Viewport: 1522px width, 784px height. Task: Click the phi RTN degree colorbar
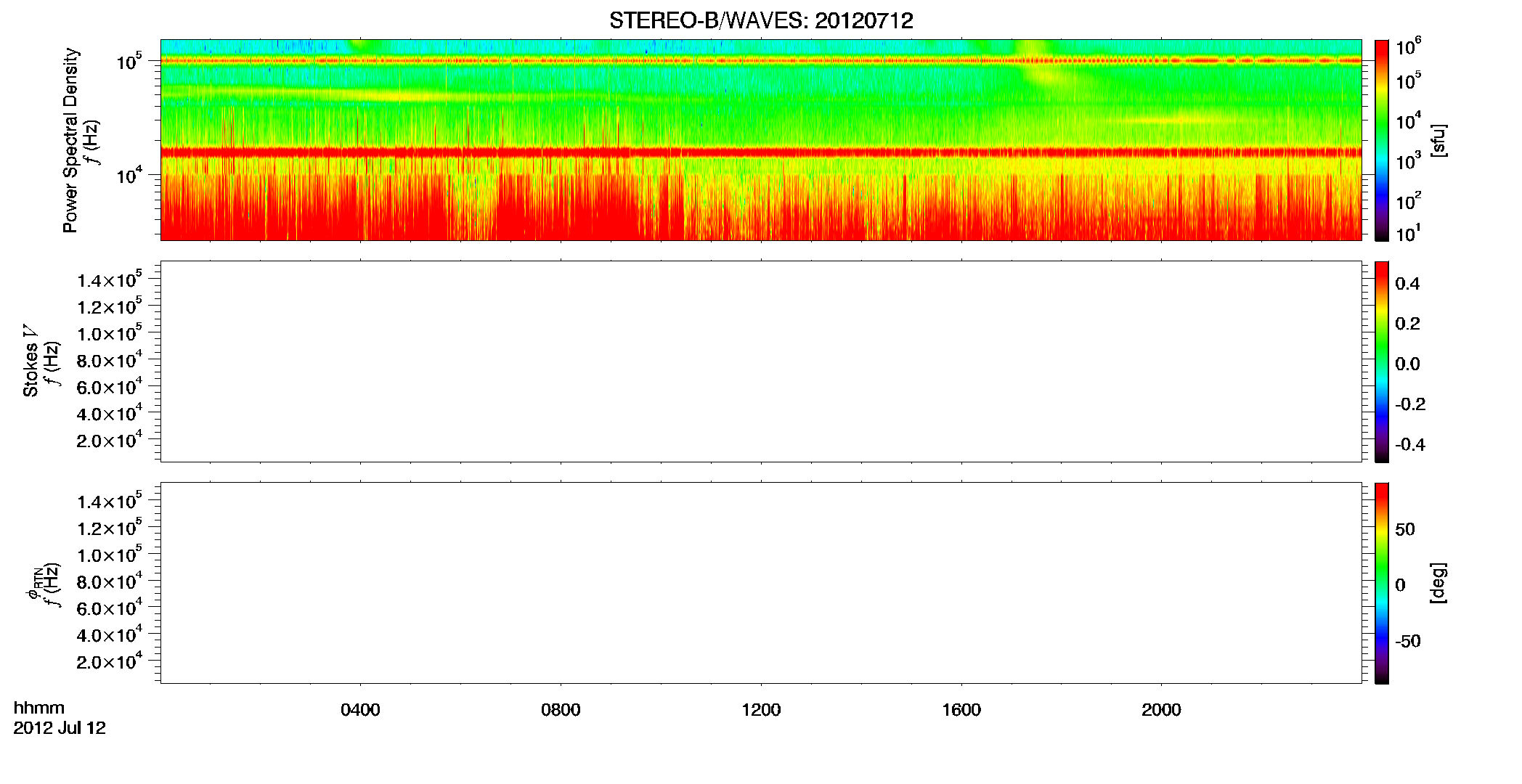[1382, 583]
